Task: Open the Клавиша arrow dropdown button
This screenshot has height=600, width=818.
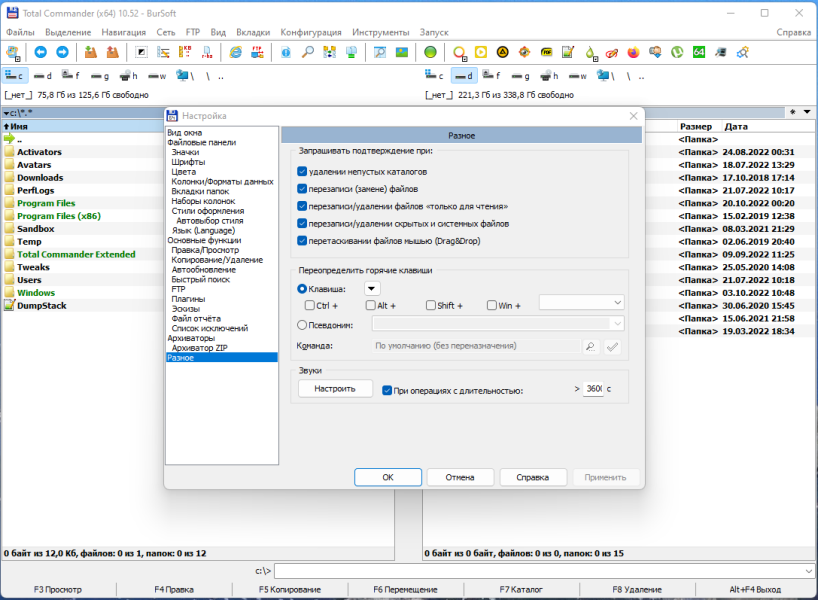Action: pos(371,289)
